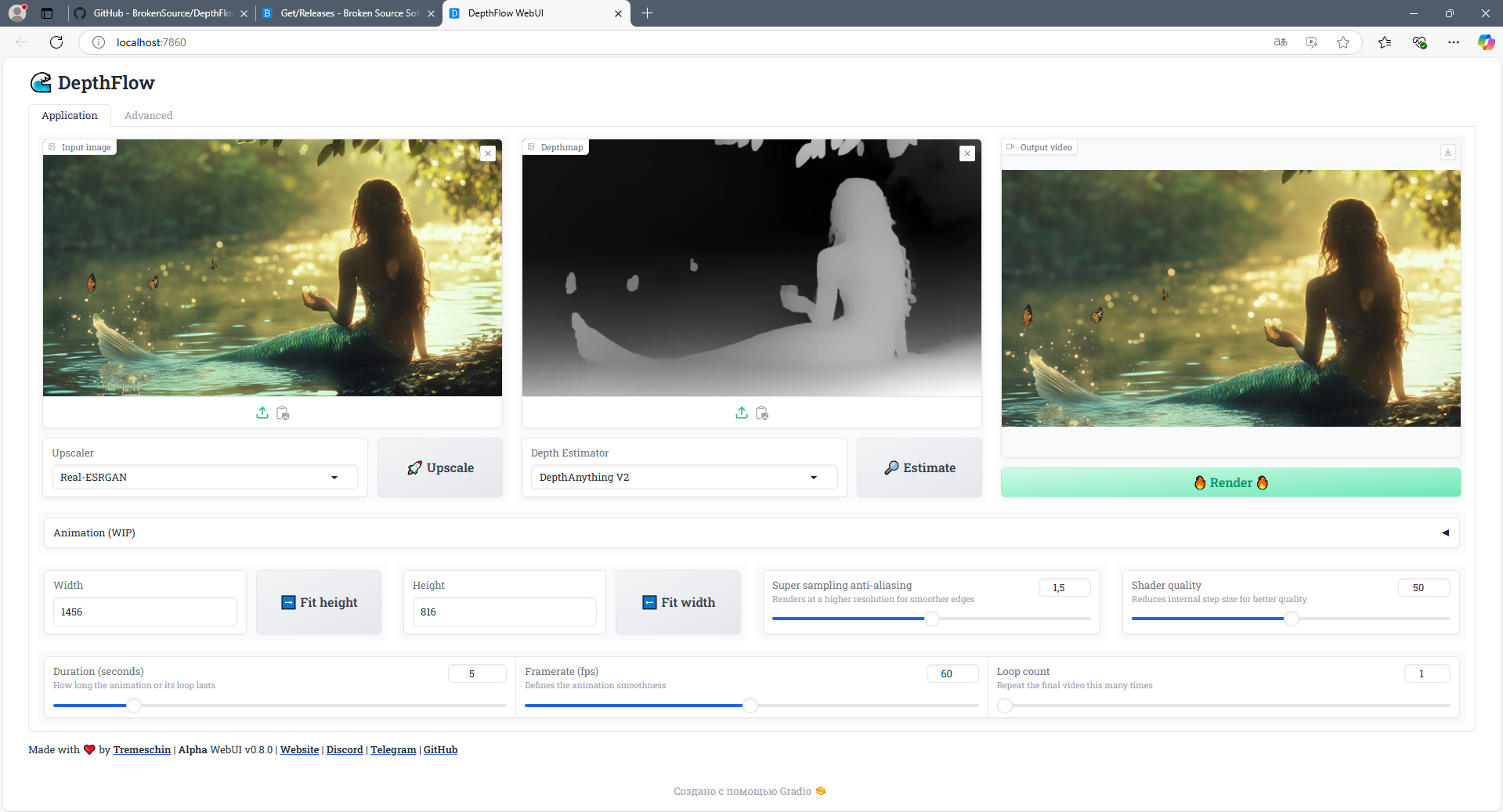Open the translate page option
This screenshot has height=812, width=1503.
[x=1281, y=42]
